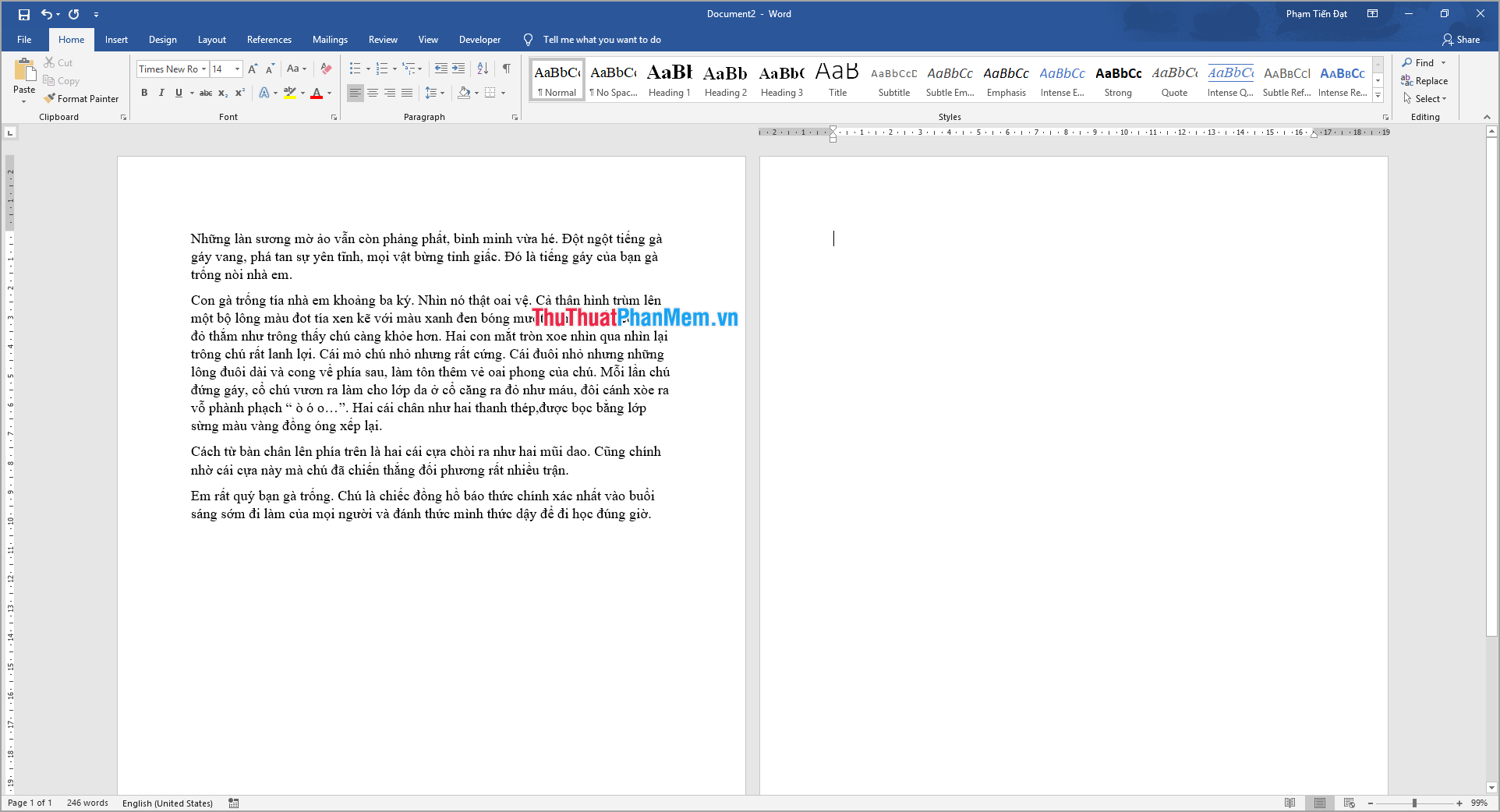
Task: Increase font size with Grow Font
Action: click(x=253, y=69)
